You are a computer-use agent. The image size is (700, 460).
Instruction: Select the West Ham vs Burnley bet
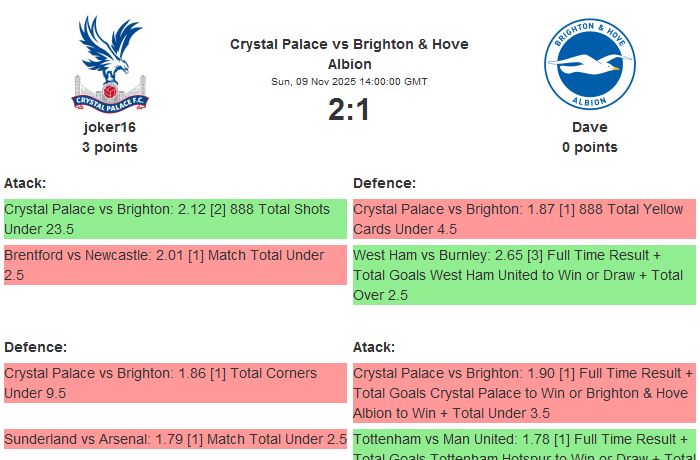click(x=524, y=275)
